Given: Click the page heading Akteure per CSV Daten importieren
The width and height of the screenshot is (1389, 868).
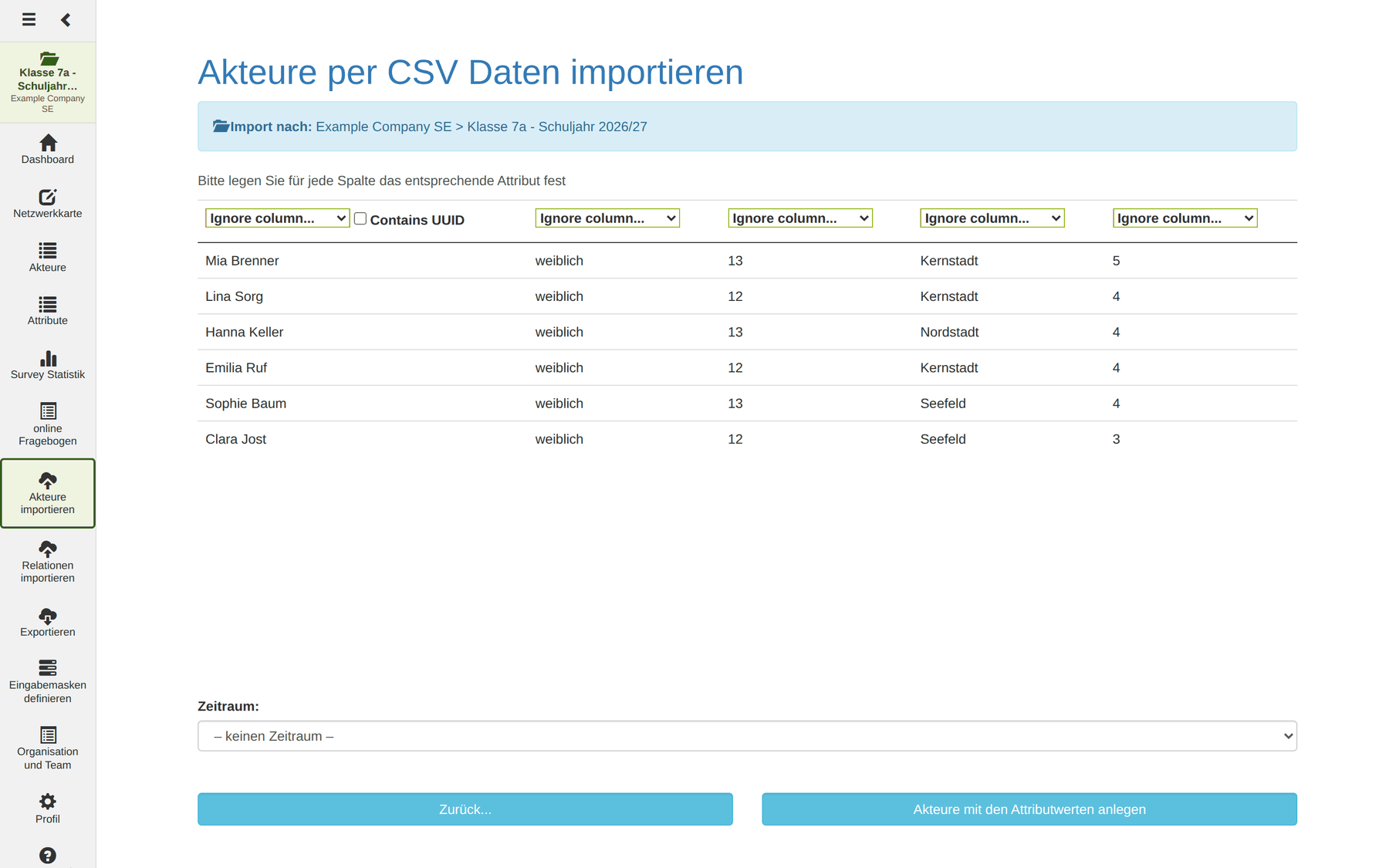Looking at the screenshot, I should (471, 72).
